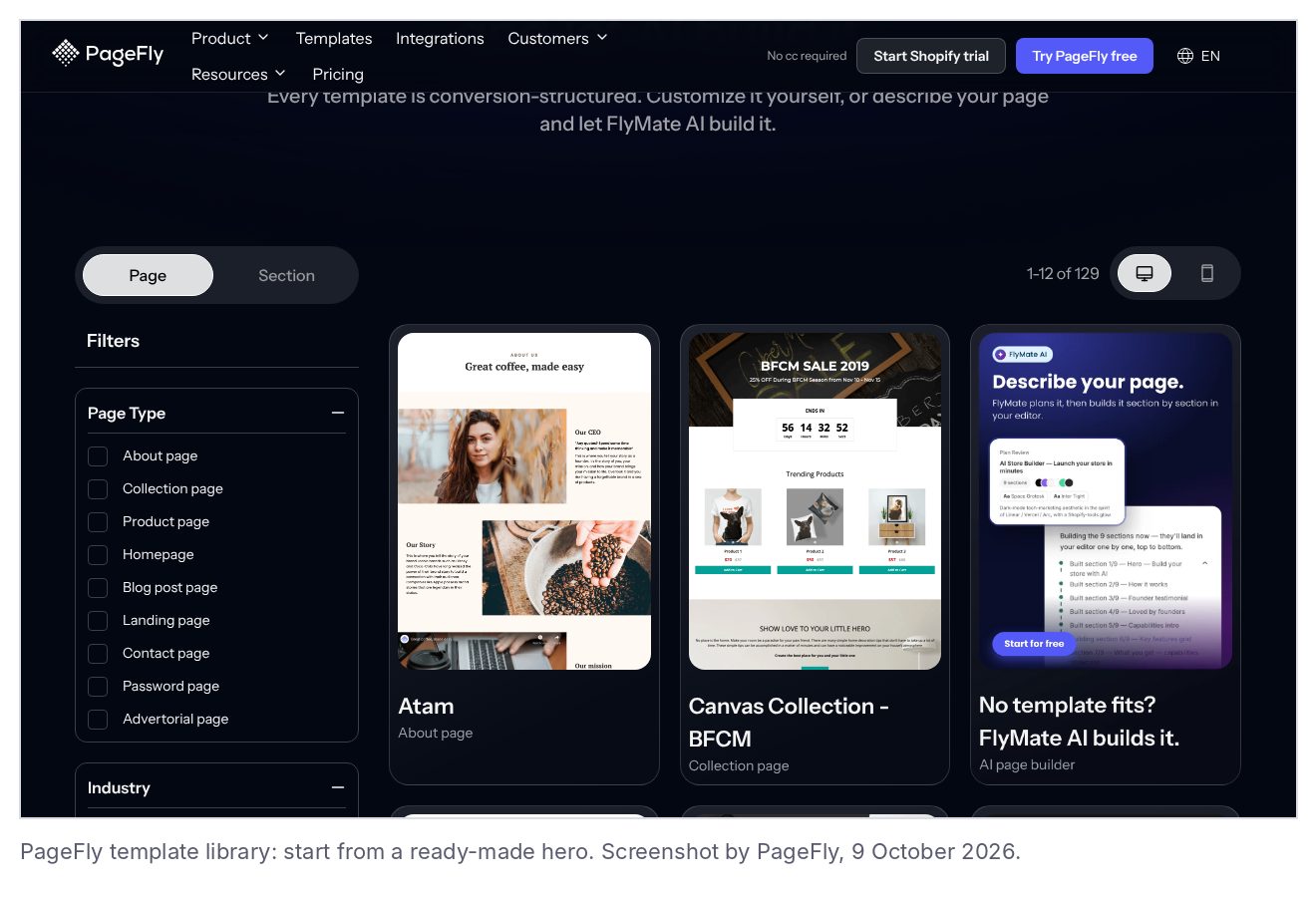Tick the Homepage checkbox

pyautogui.click(x=98, y=555)
